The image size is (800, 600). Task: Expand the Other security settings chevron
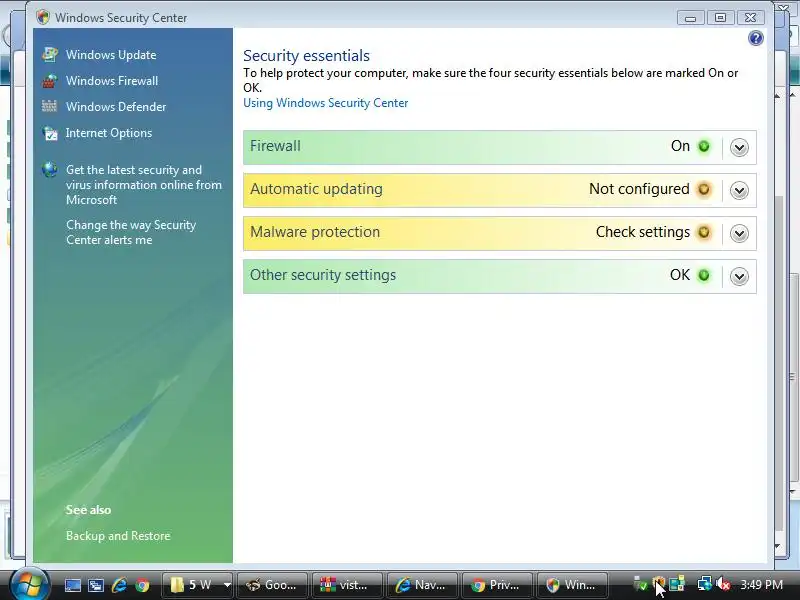(739, 276)
